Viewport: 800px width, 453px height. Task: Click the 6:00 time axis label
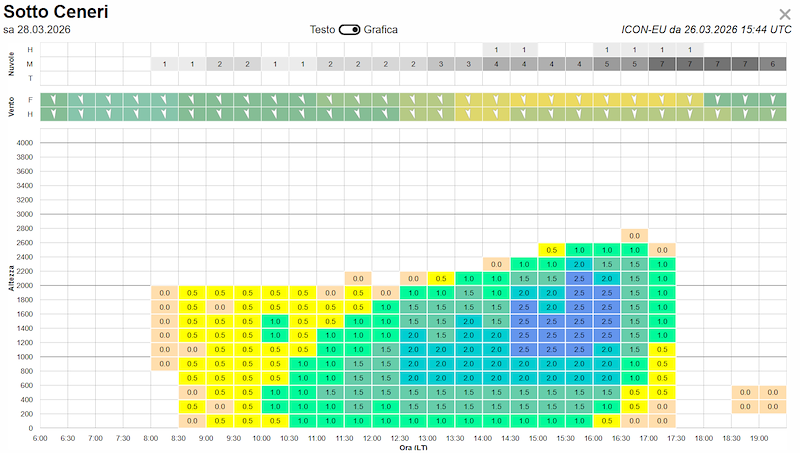tap(40, 438)
